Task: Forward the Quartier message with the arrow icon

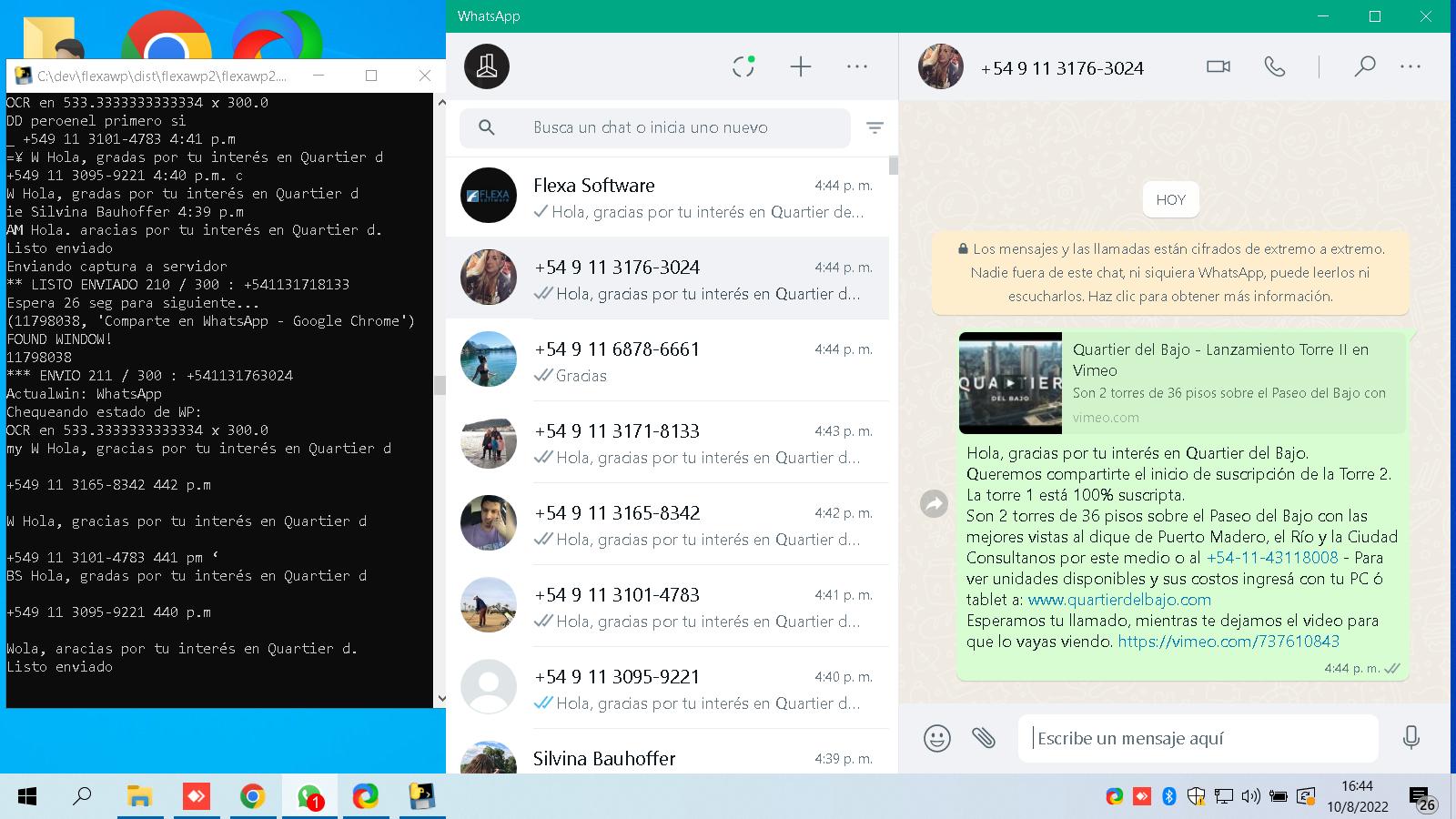Action: [934, 503]
